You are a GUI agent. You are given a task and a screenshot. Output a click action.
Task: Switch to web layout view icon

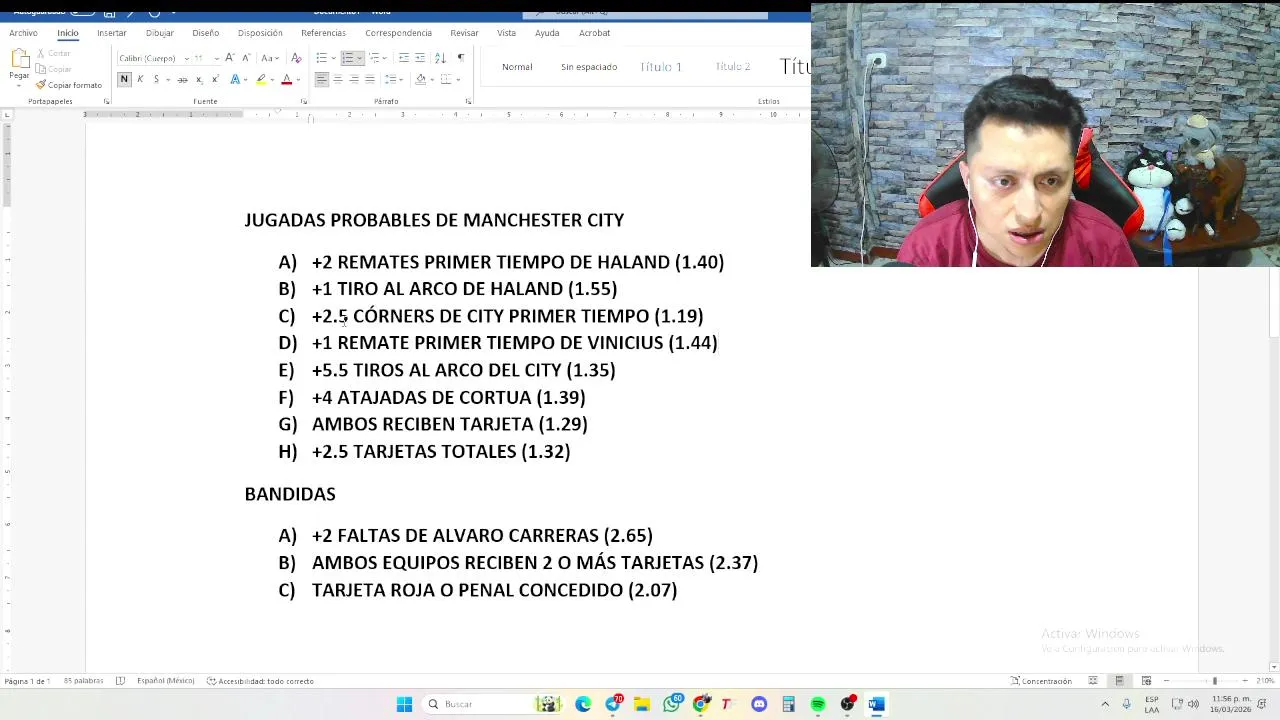[x=1146, y=681]
